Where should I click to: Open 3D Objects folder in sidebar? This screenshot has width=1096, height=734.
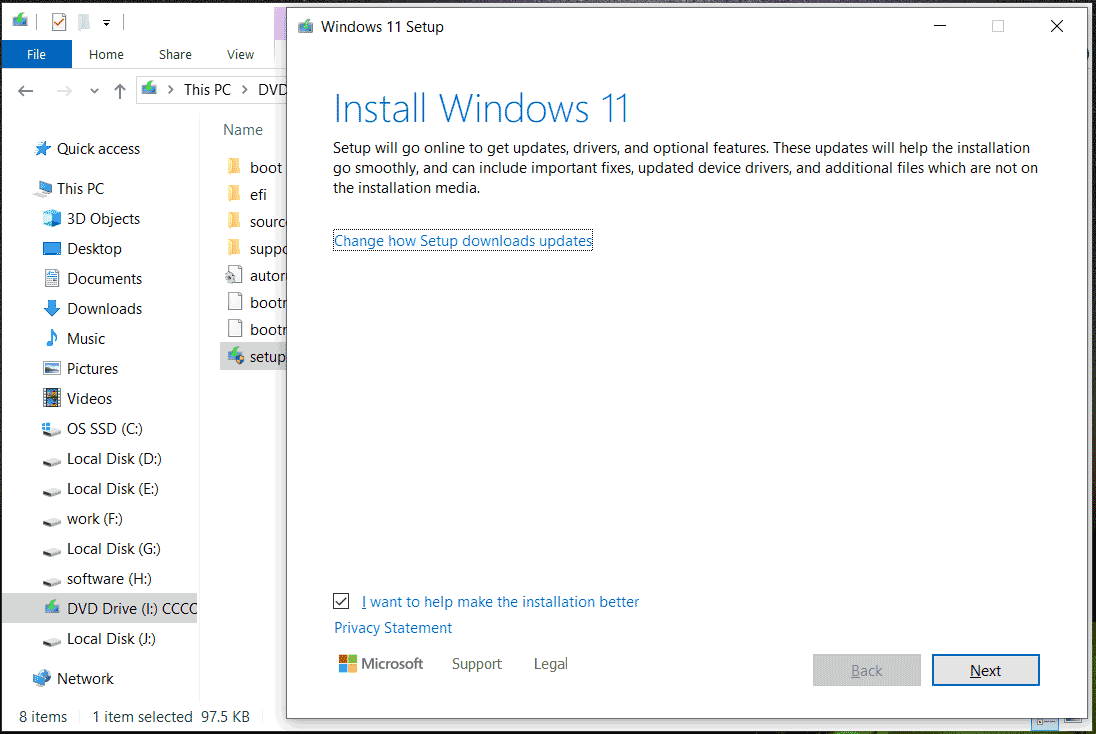[103, 218]
